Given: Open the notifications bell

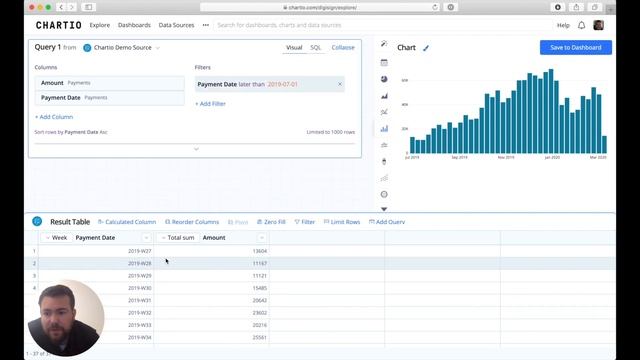Looking at the screenshot, I should (581, 25).
